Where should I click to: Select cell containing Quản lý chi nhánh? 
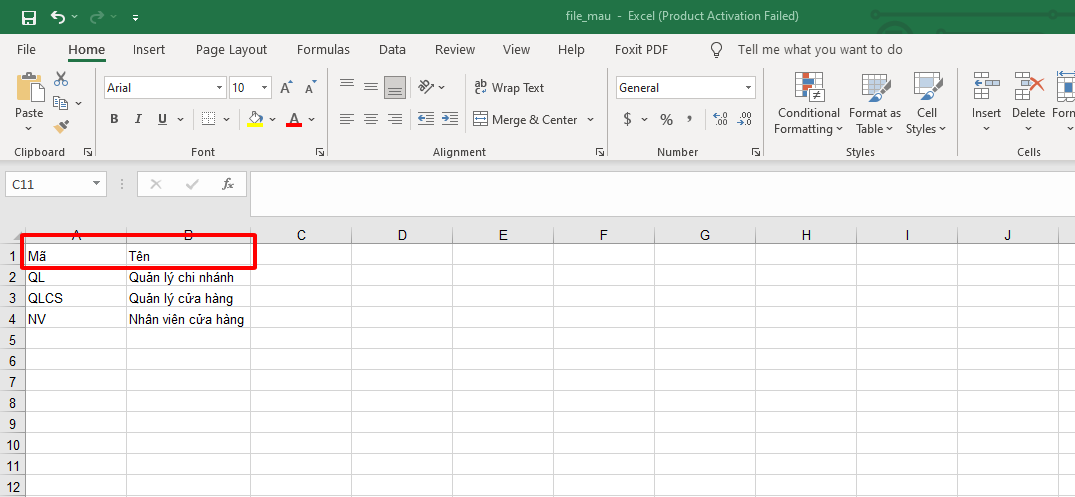[x=188, y=277]
